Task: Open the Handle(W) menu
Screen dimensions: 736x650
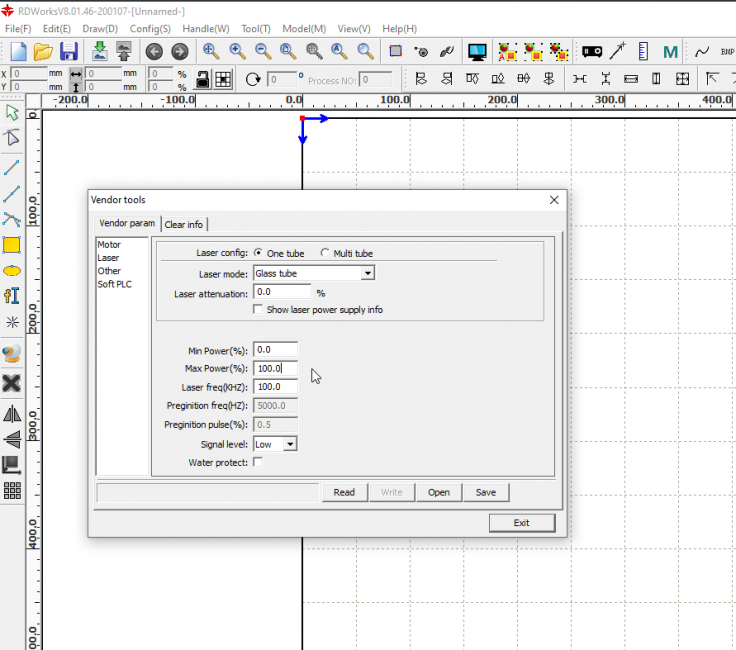Action: (x=207, y=29)
